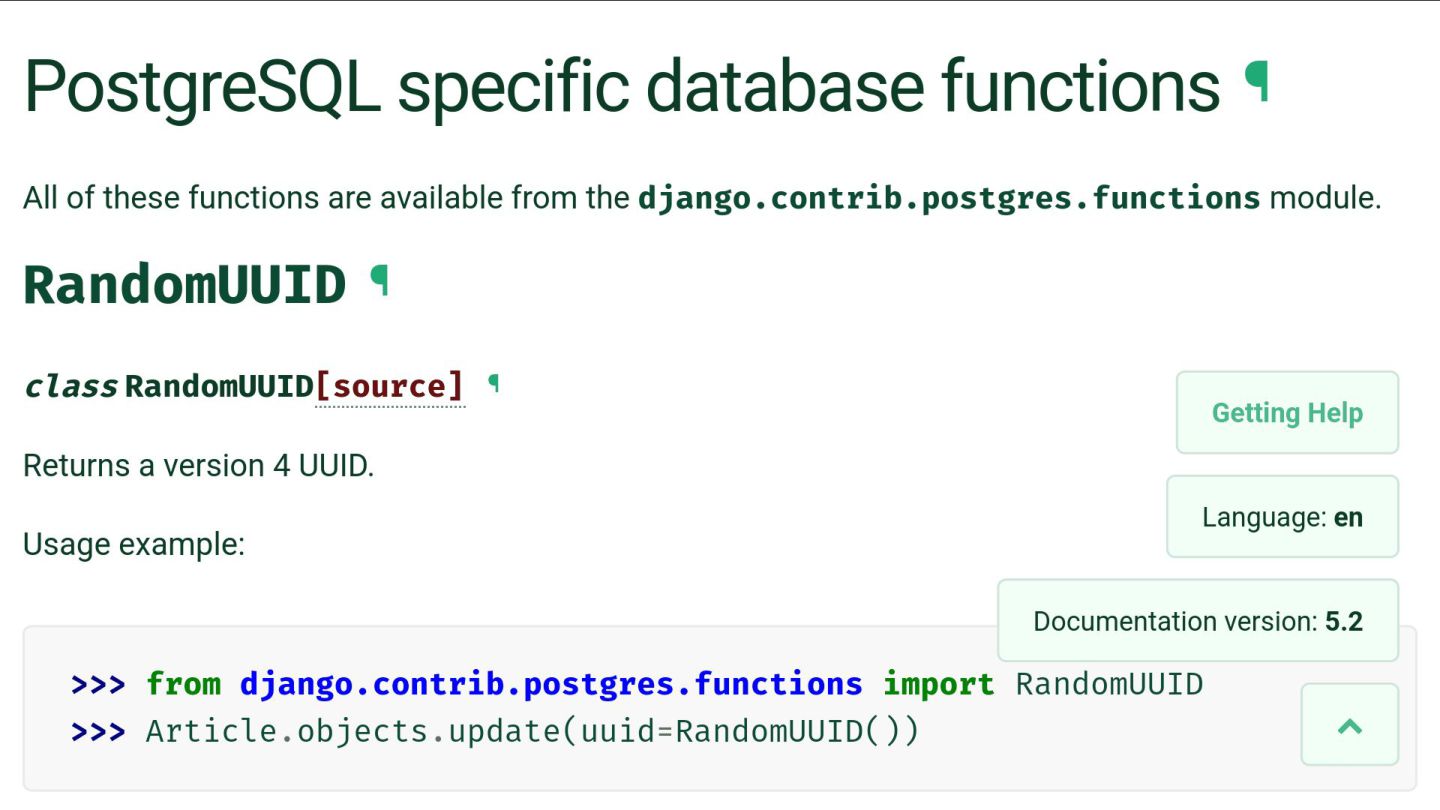Click the 'Usage example:' text
1440x810 pixels.
pyautogui.click(x=134, y=545)
